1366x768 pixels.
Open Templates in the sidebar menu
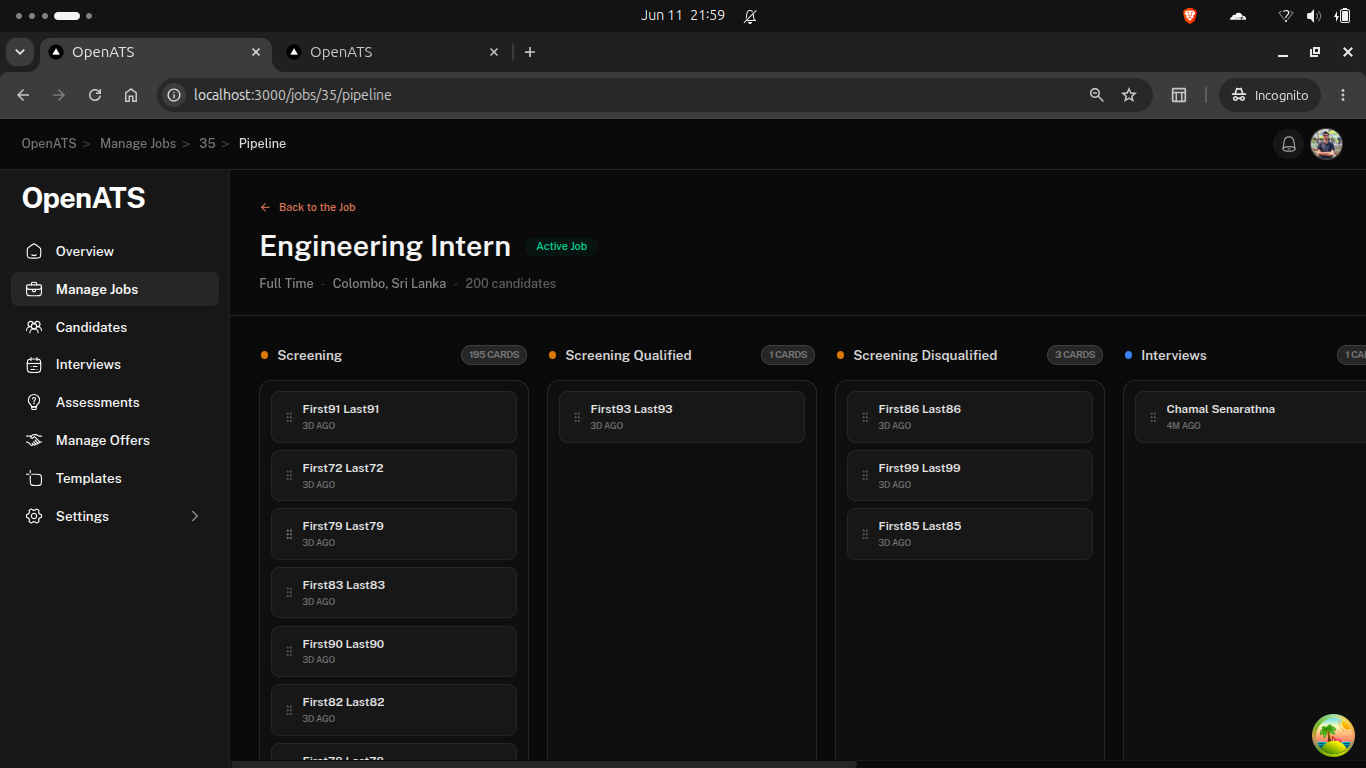[115, 478]
